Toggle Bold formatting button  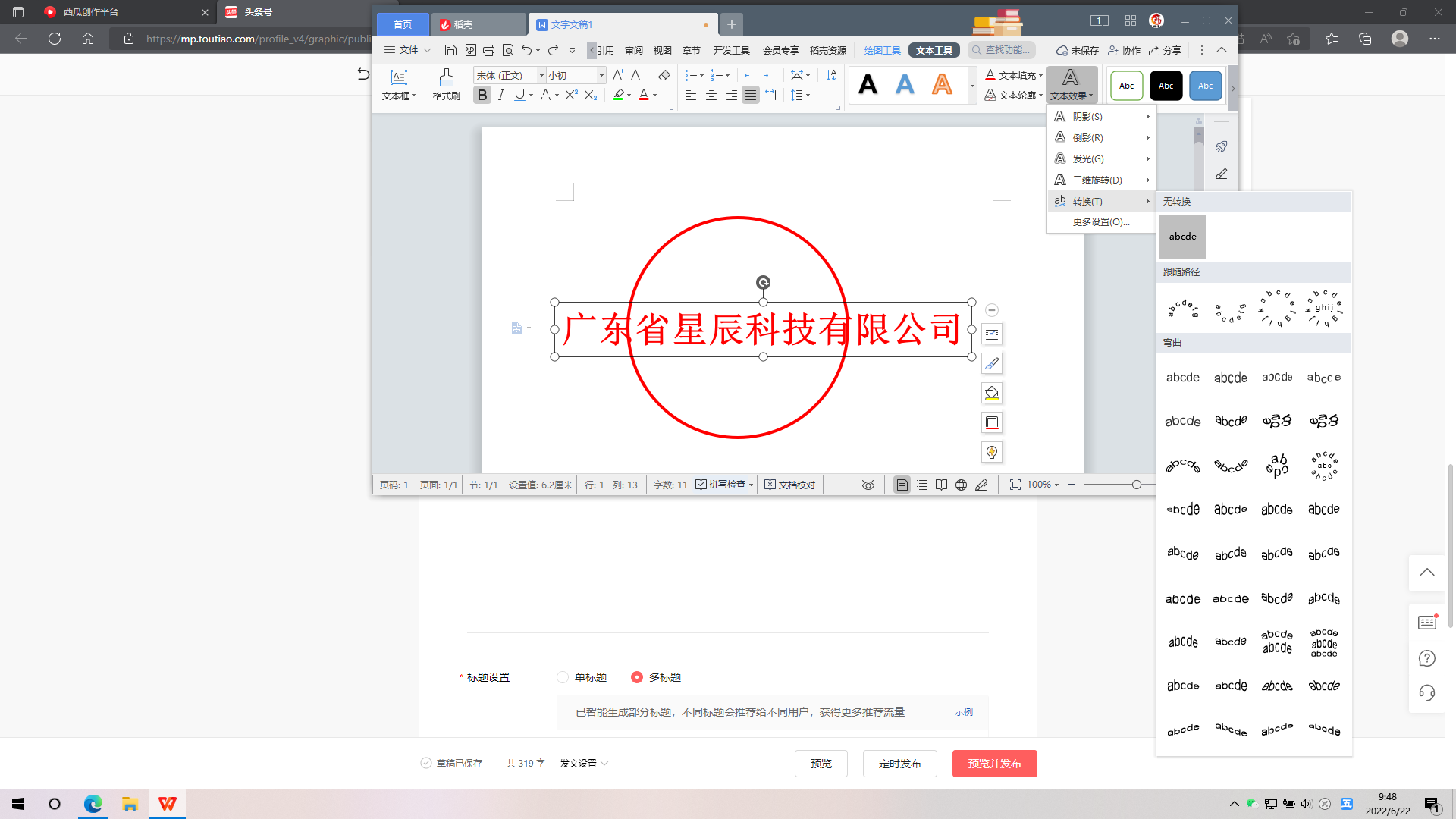(x=482, y=95)
